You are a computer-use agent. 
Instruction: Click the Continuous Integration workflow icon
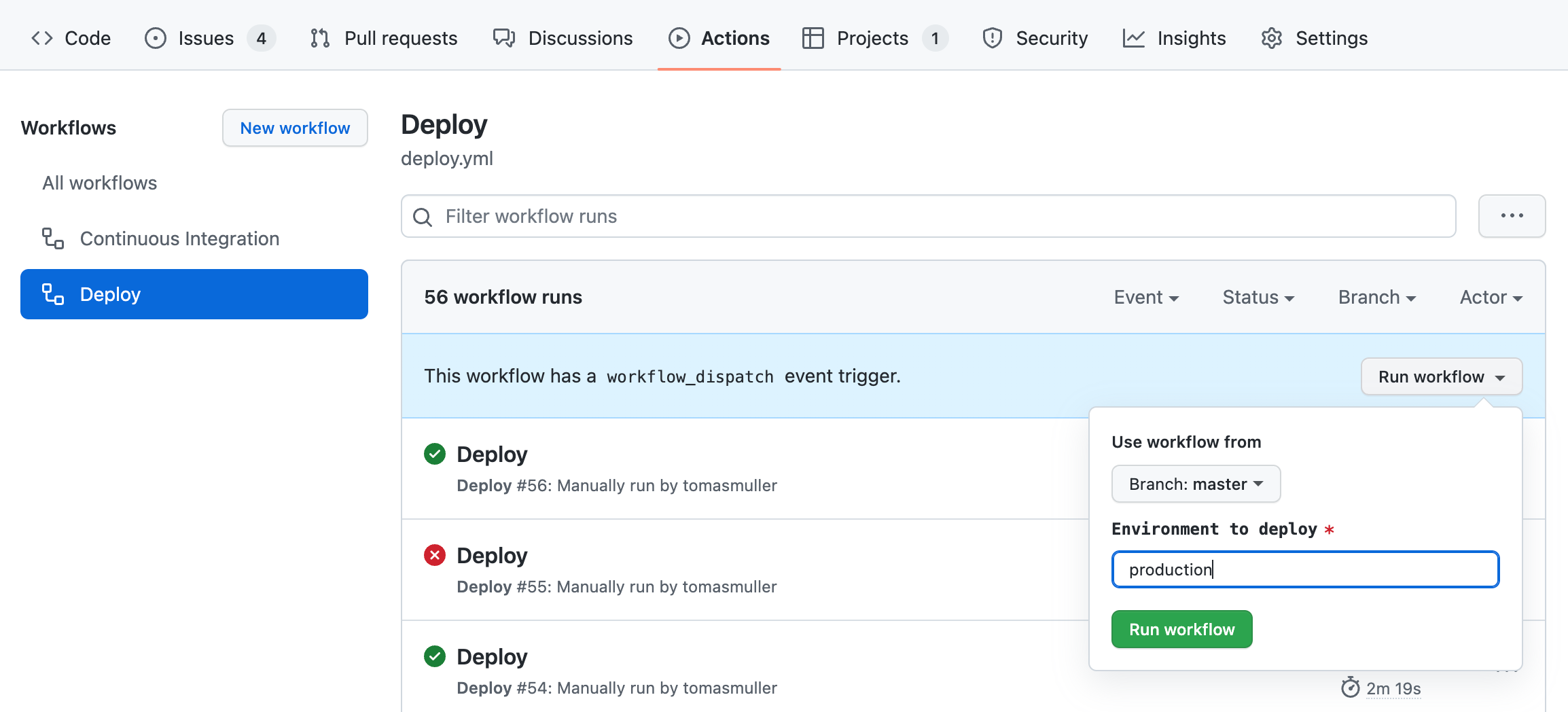point(53,238)
